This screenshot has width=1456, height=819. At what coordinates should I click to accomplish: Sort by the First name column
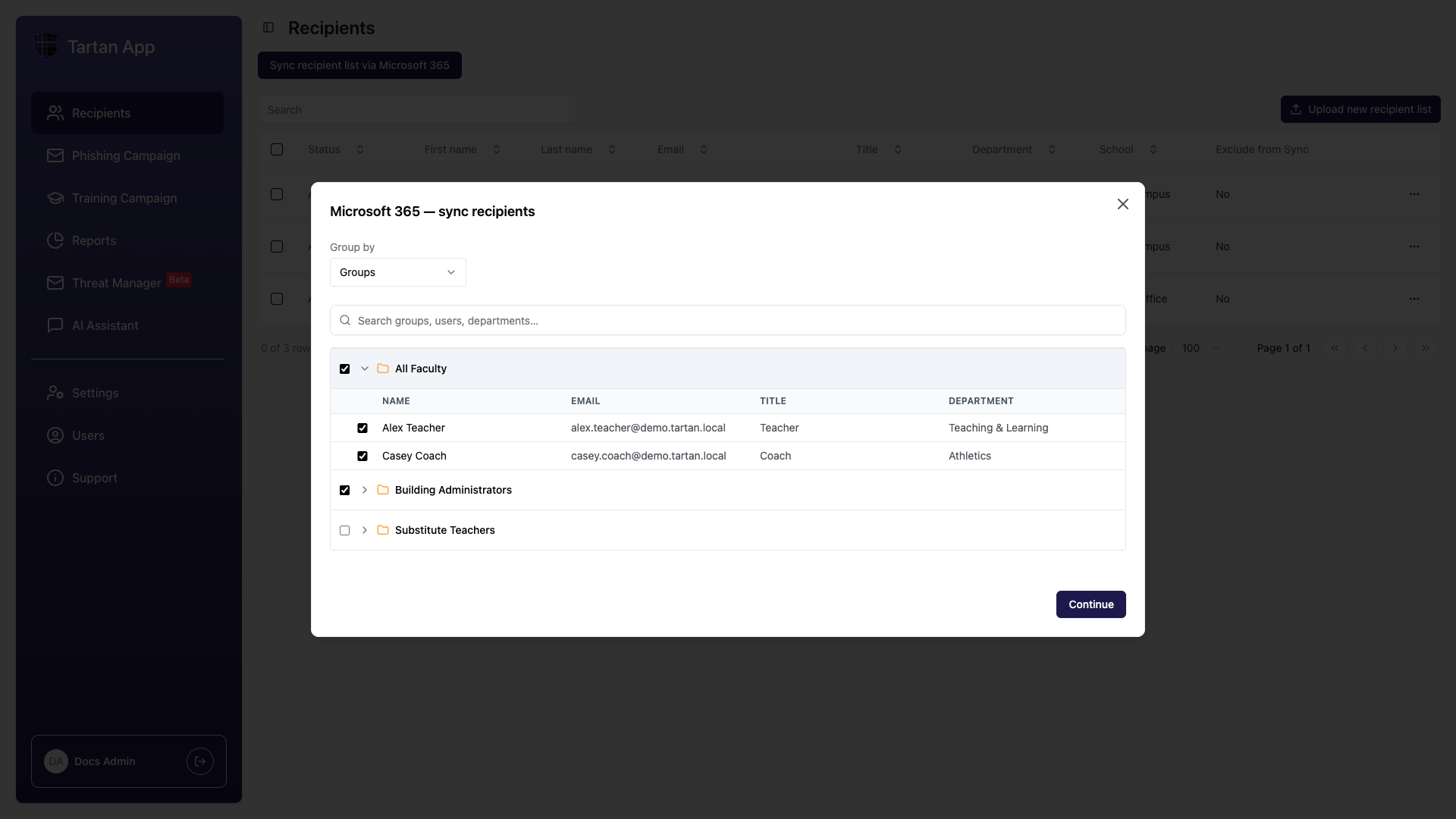tap(463, 149)
